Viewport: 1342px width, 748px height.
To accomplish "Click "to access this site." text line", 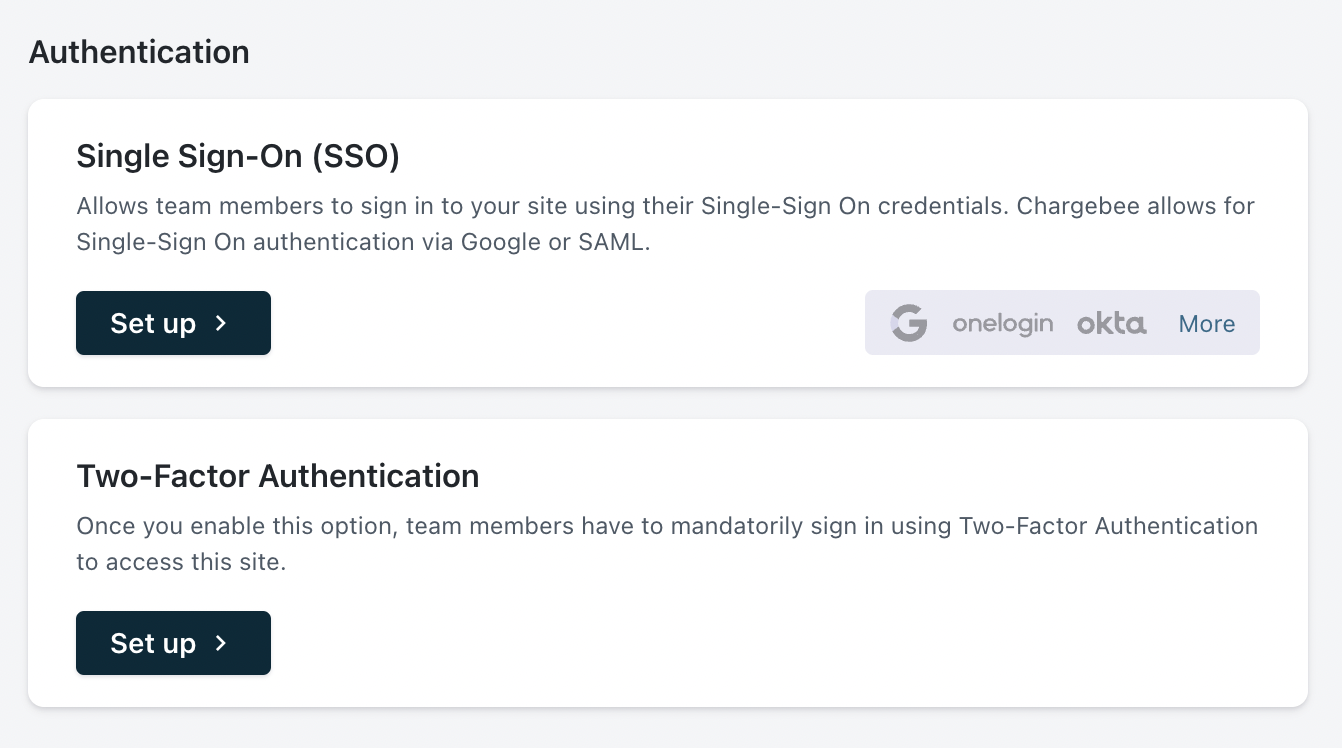I will (x=181, y=562).
